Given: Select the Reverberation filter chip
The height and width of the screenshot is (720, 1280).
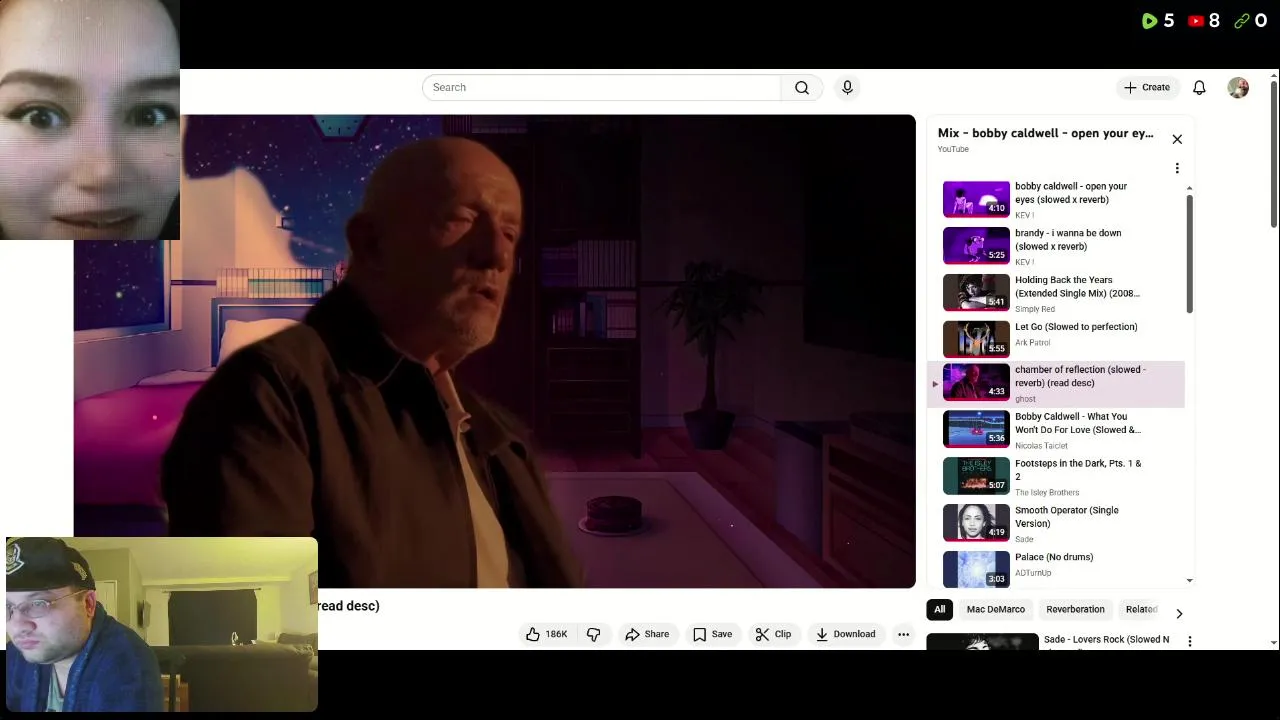Looking at the screenshot, I should (x=1075, y=609).
